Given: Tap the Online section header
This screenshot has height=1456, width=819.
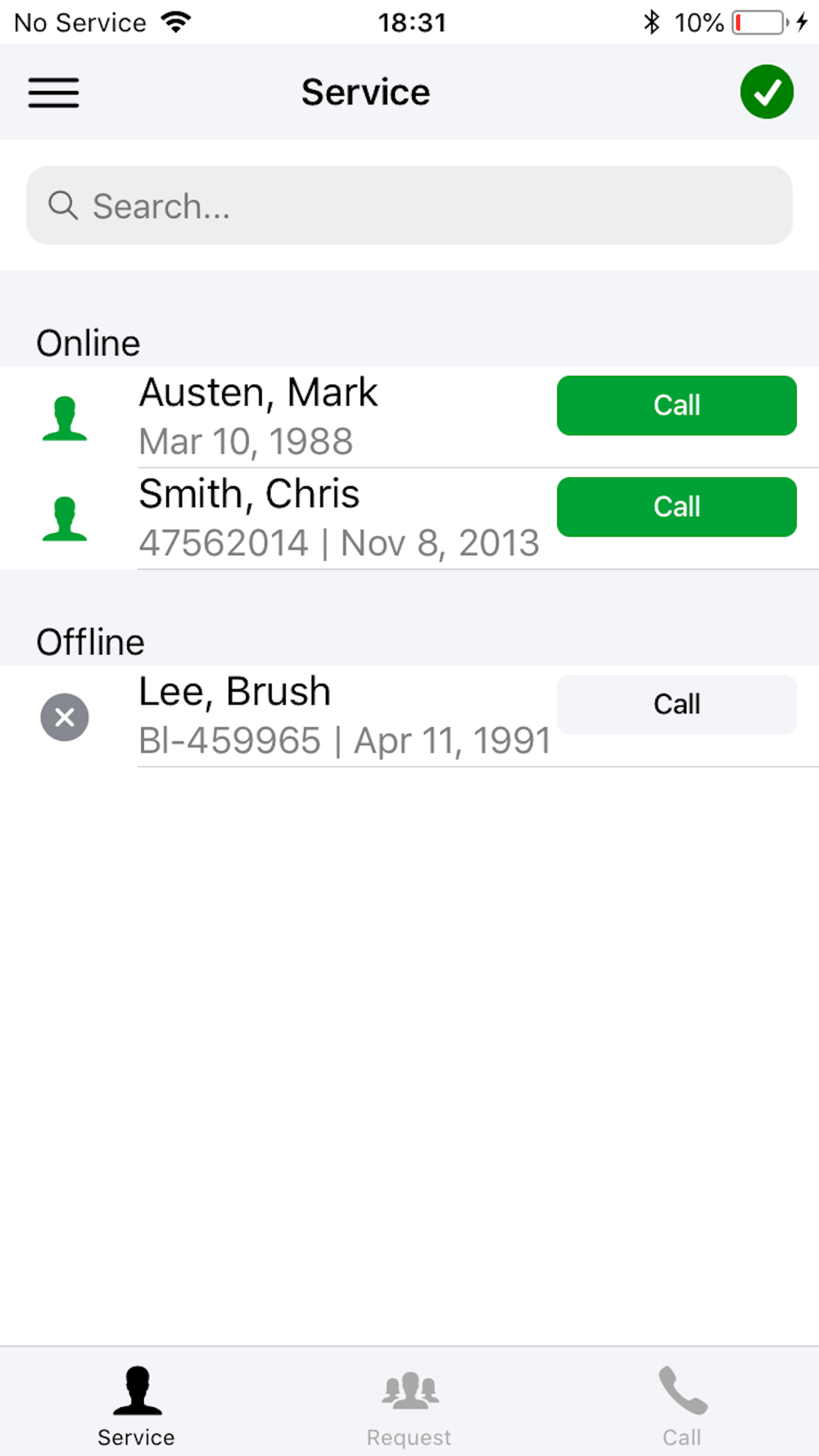Looking at the screenshot, I should 88,343.
